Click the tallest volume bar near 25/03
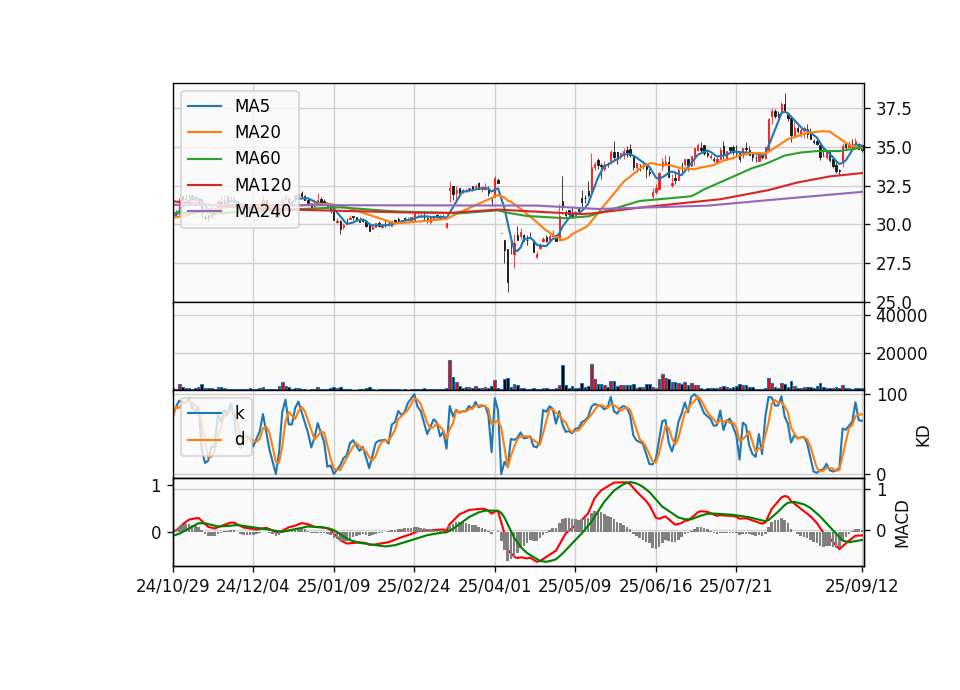The image size is (960, 690). [450, 375]
